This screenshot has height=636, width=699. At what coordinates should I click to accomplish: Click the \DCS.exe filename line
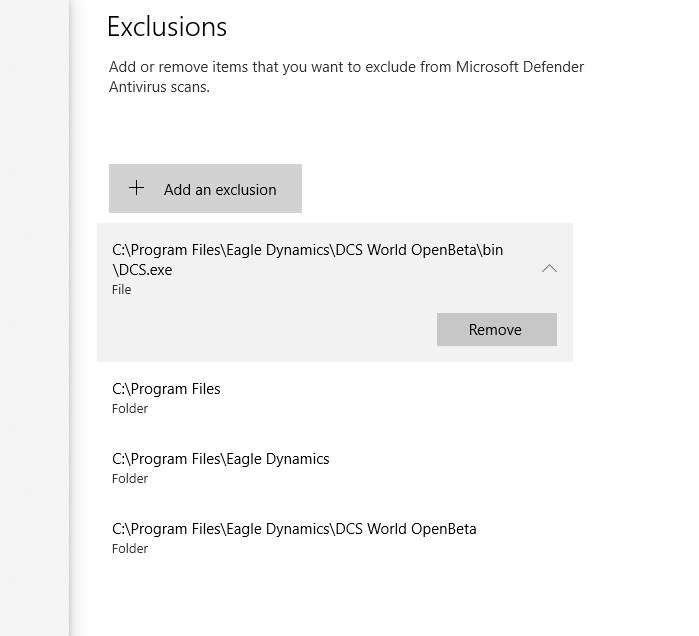pos(142,270)
